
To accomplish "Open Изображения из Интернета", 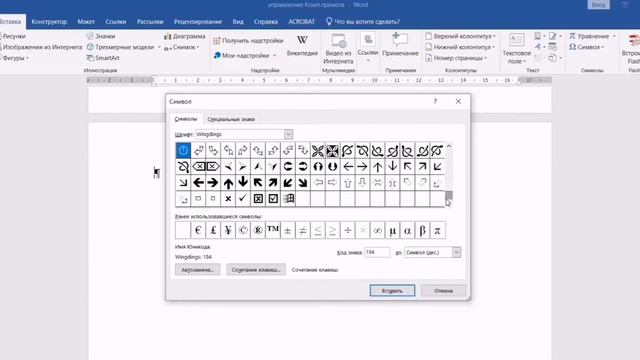I will [x=41, y=47].
